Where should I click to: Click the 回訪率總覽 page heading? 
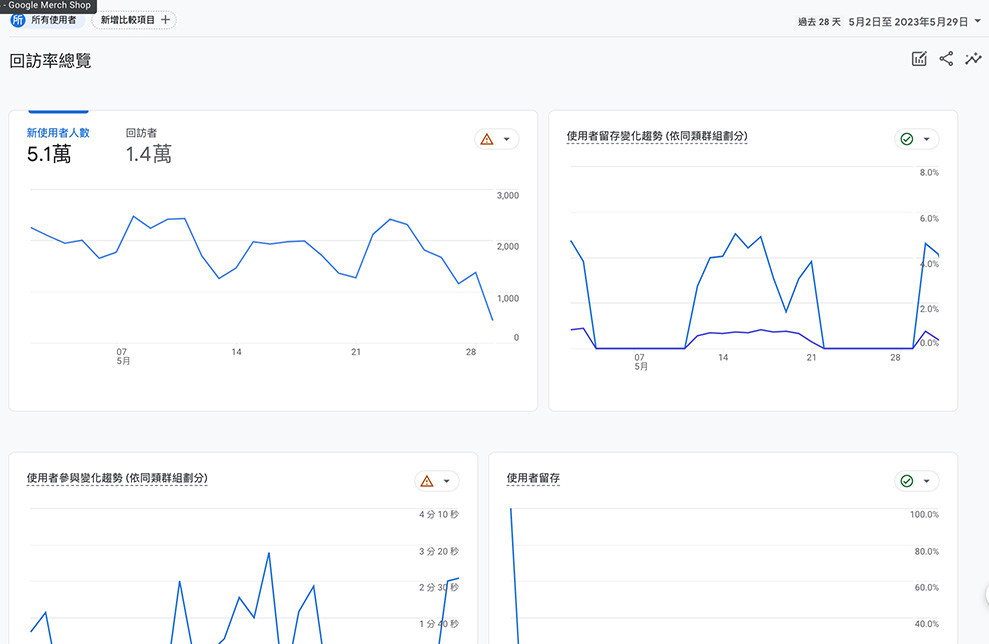coord(50,61)
